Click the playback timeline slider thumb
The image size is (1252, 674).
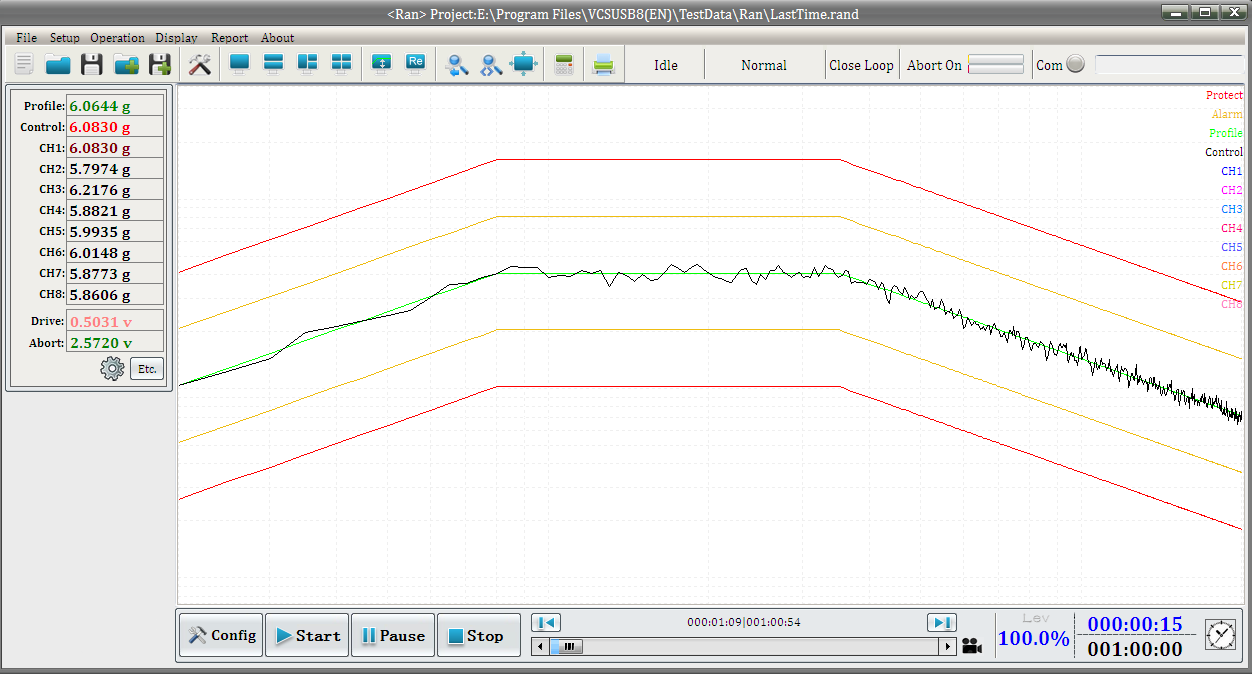(568, 647)
